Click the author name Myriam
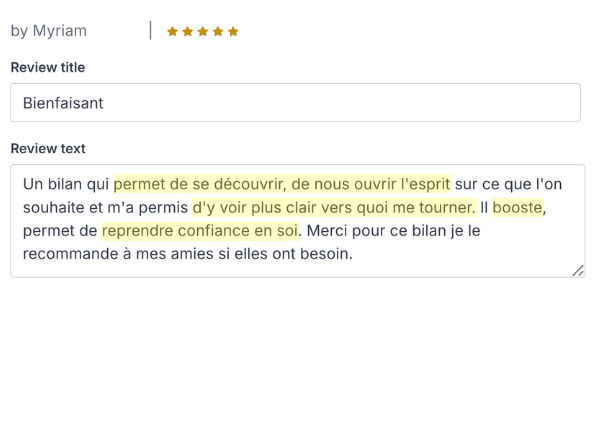 tap(59, 31)
